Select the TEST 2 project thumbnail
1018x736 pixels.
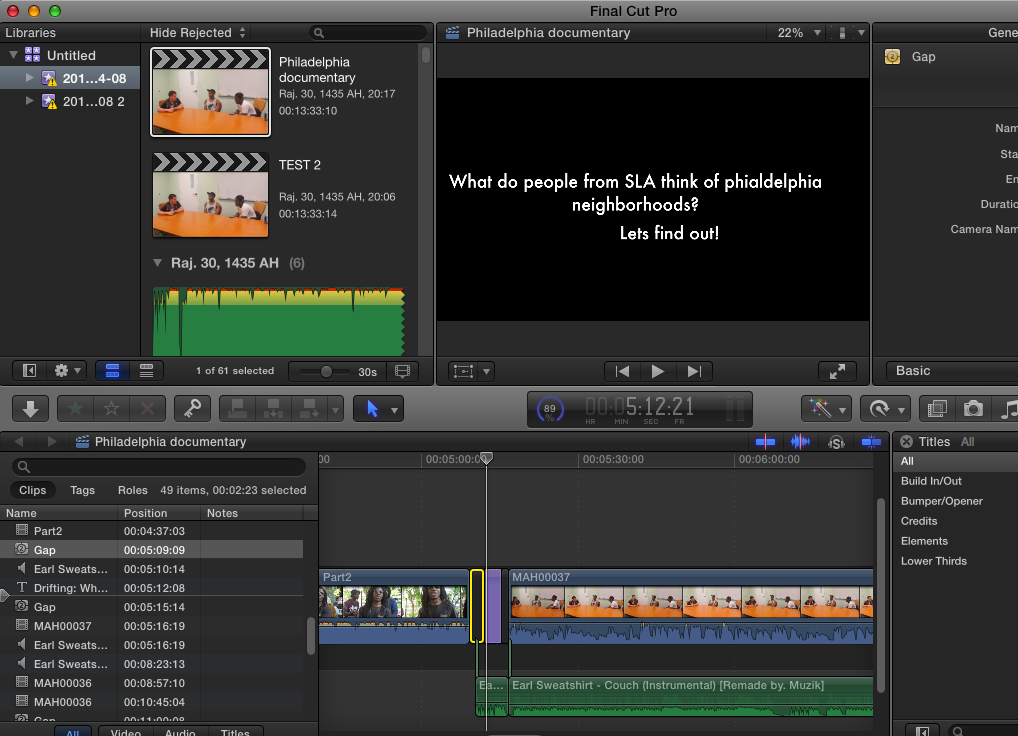pos(210,195)
